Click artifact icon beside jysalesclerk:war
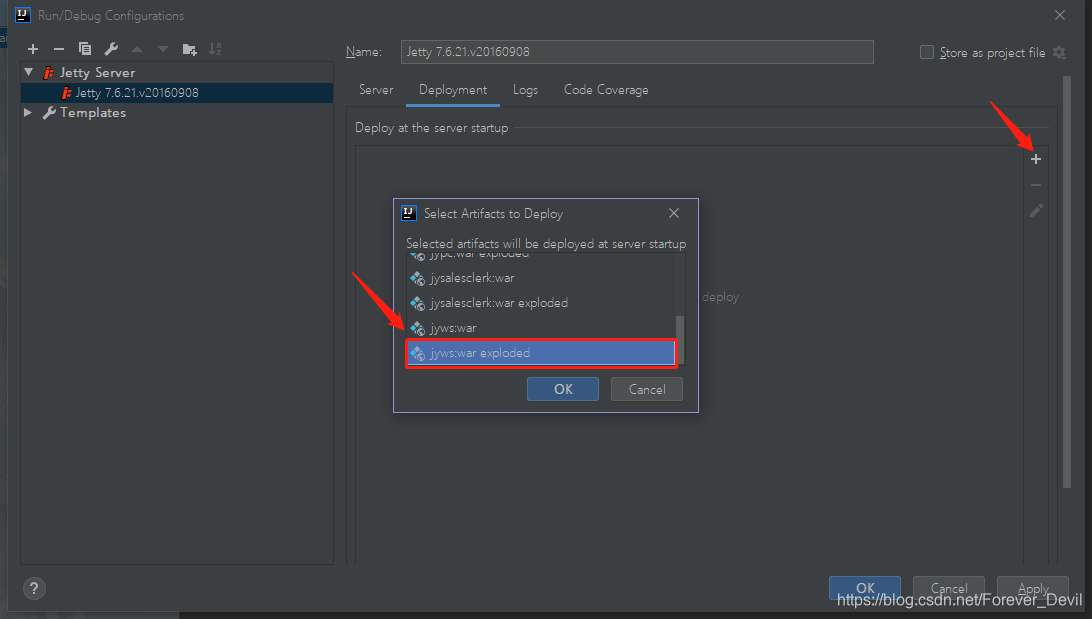 (417, 279)
